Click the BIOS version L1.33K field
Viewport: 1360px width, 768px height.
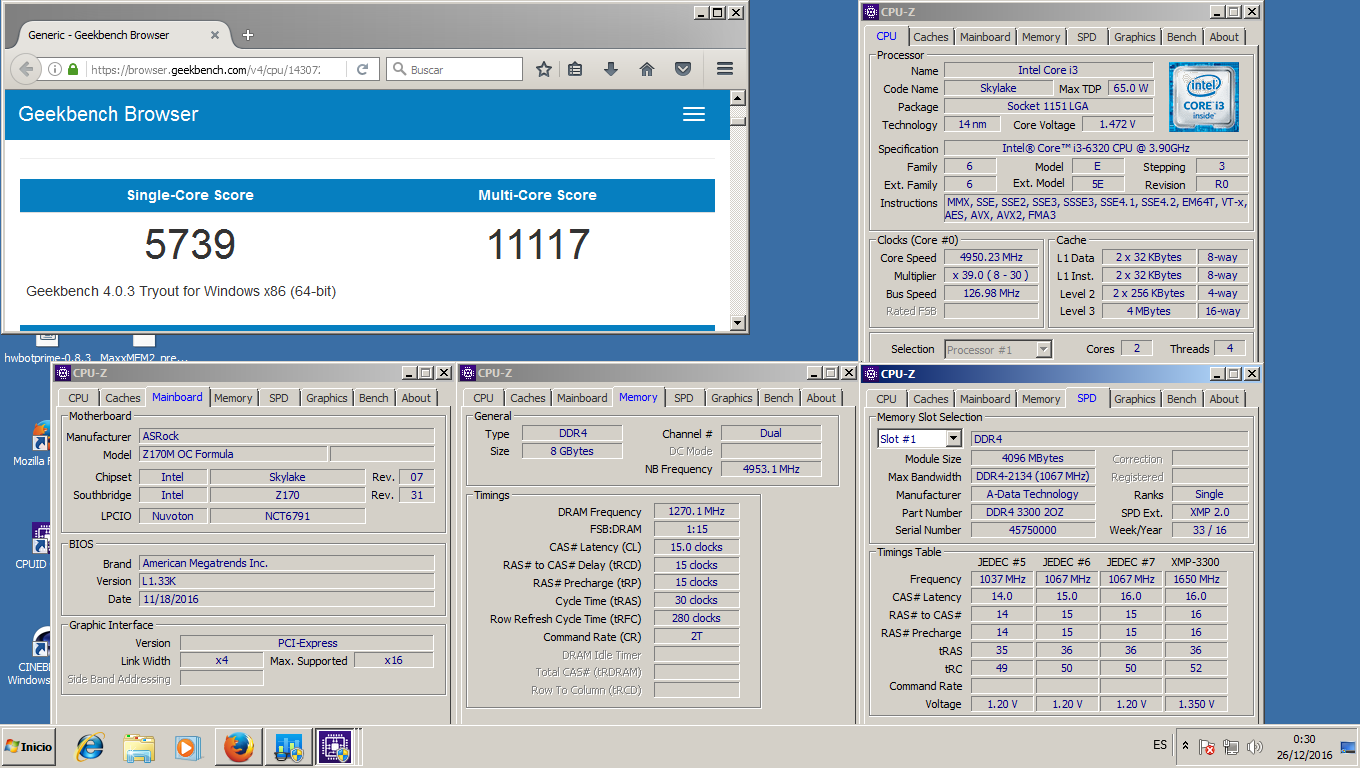[286, 581]
